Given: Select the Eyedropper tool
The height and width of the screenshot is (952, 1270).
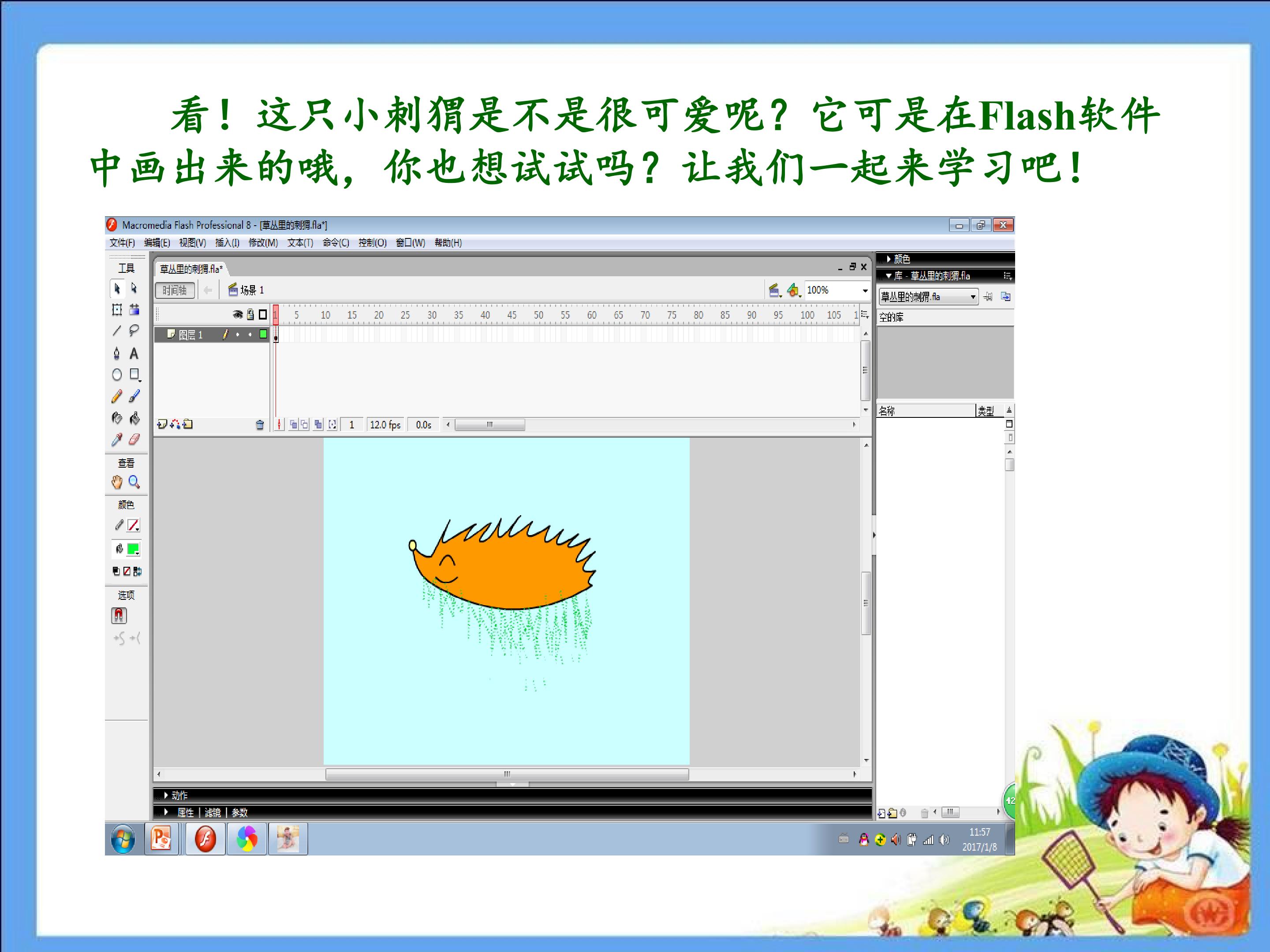Looking at the screenshot, I should click(x=117, y=439).
